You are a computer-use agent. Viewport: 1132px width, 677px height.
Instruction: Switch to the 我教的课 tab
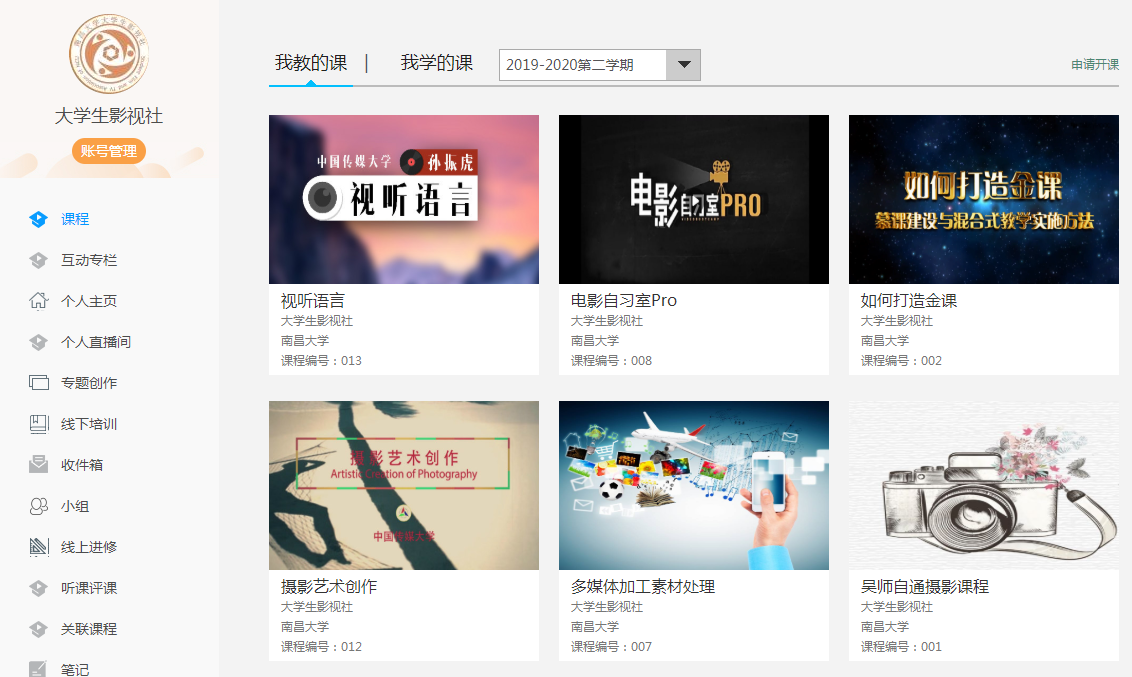(x=311, y=63)
